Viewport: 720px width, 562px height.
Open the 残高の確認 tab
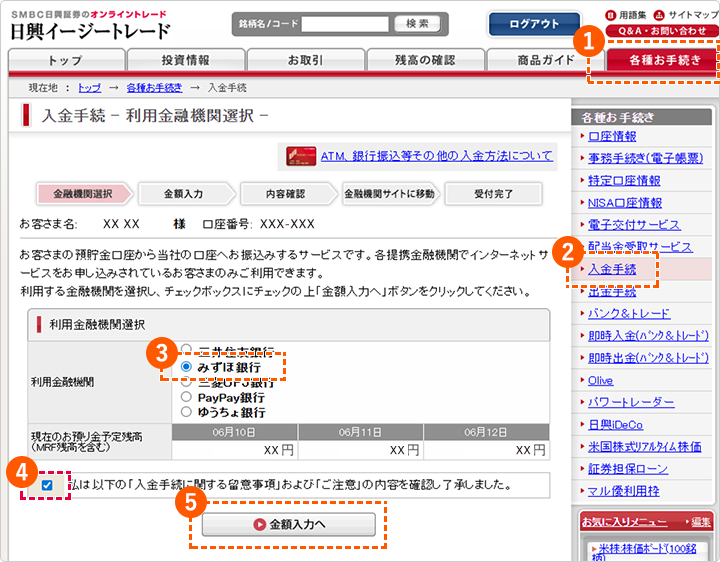[x=426, y=60]
